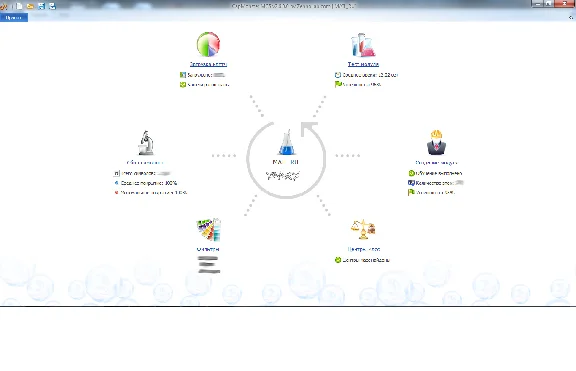Image resolution: width=576 pixels, height=371 pixels.
Task: Open the microscope module icon
Action: (x=146, y=143)
